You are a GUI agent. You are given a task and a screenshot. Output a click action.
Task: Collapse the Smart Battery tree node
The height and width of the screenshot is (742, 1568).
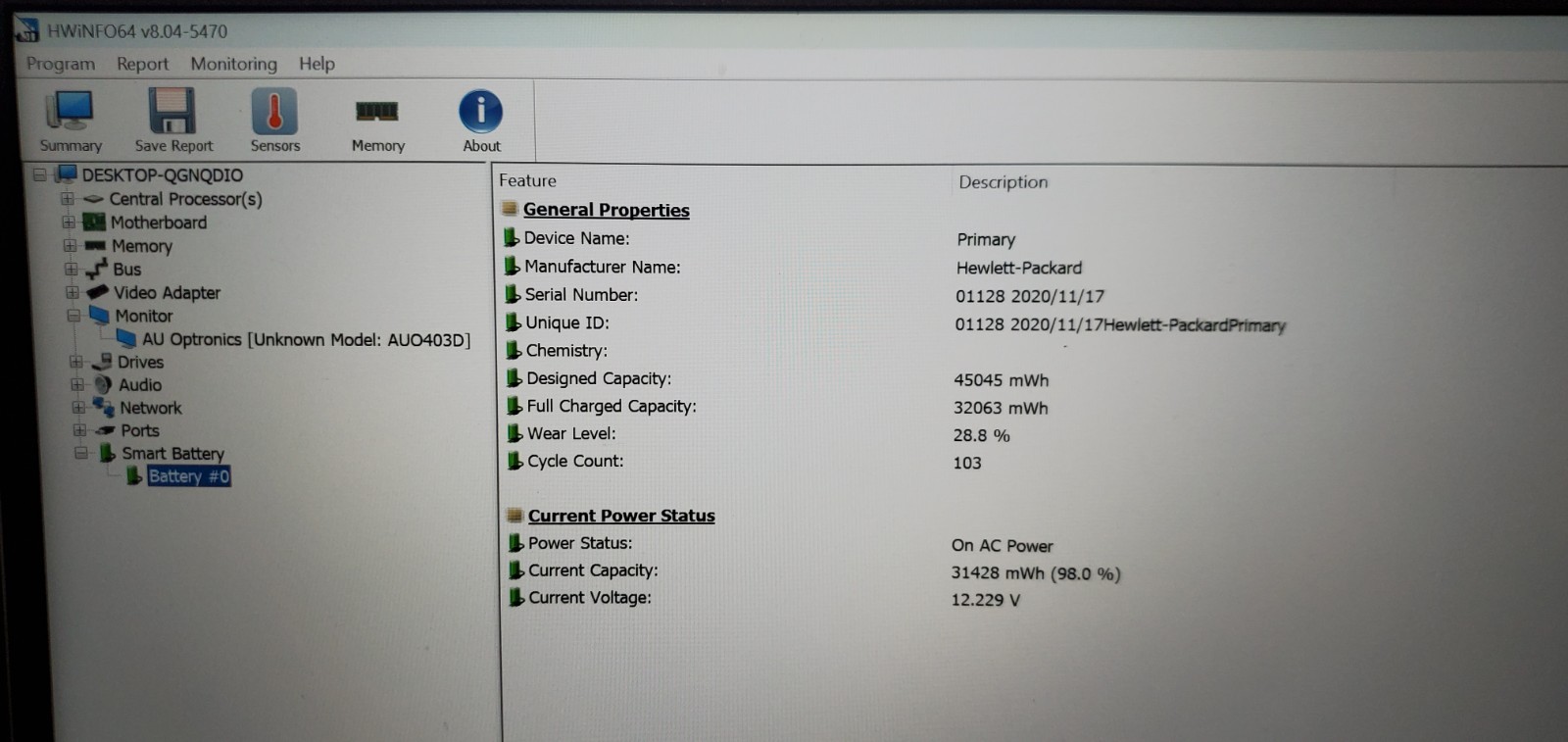(x=81, y=453)
